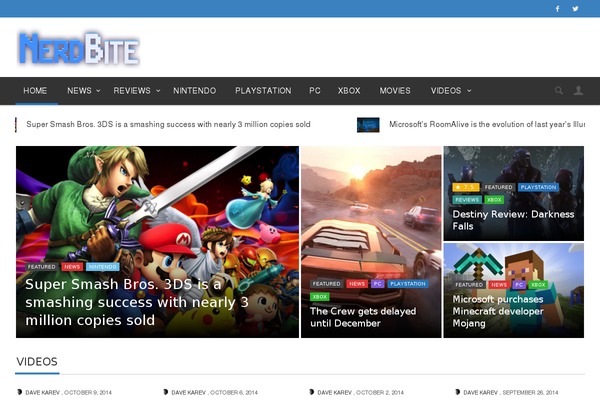Click Dave Karev author on October 6 post
Viewport: 600px width, 400px height.
coord(189,392)
